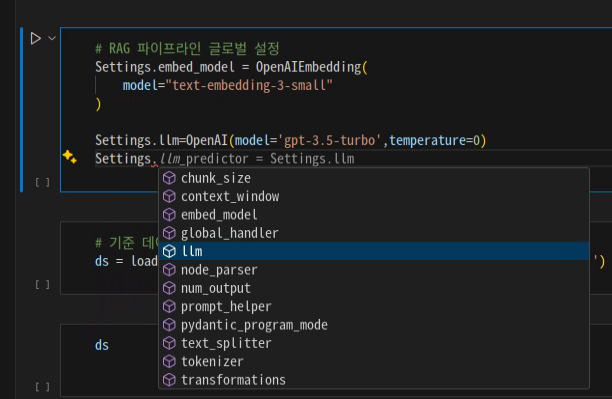Viewport: 612px width, 399px height.
Task: Click the cube icon beside node_parser
Action: coord(169,270)
